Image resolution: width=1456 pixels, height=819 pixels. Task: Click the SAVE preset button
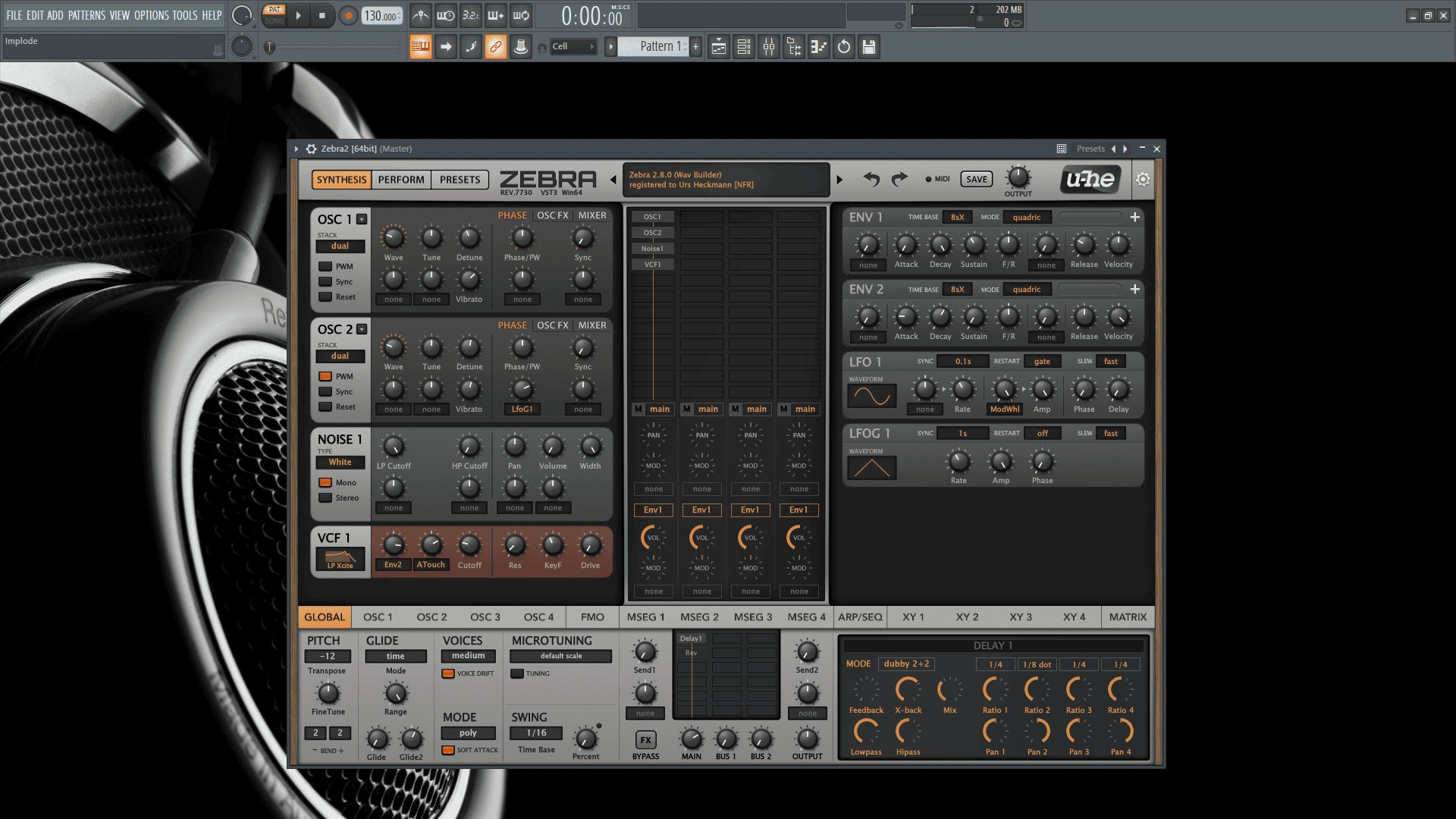(x=977, y=179)
